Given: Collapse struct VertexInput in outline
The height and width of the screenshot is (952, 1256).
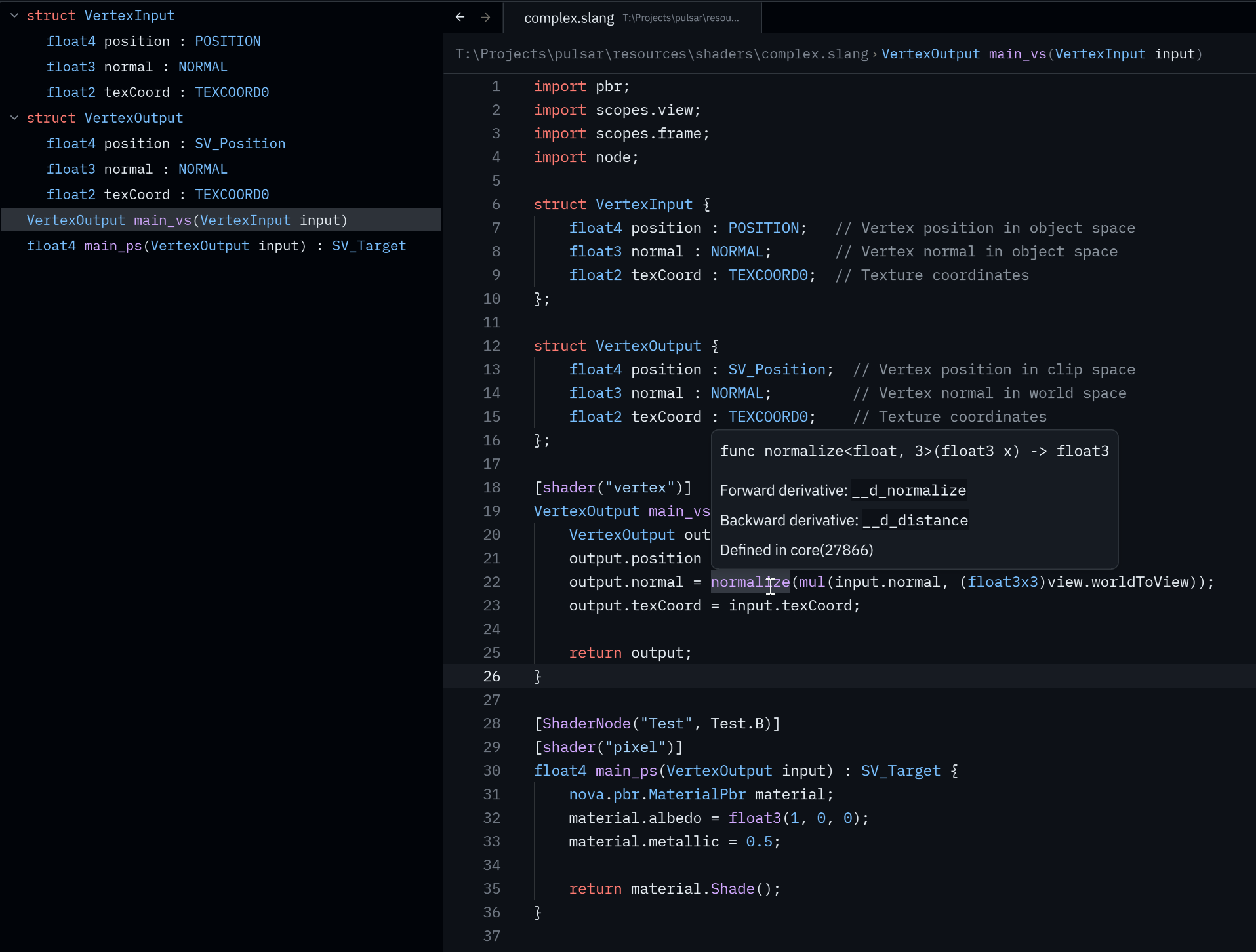Looking at the screenshot, I should (14, 15).
